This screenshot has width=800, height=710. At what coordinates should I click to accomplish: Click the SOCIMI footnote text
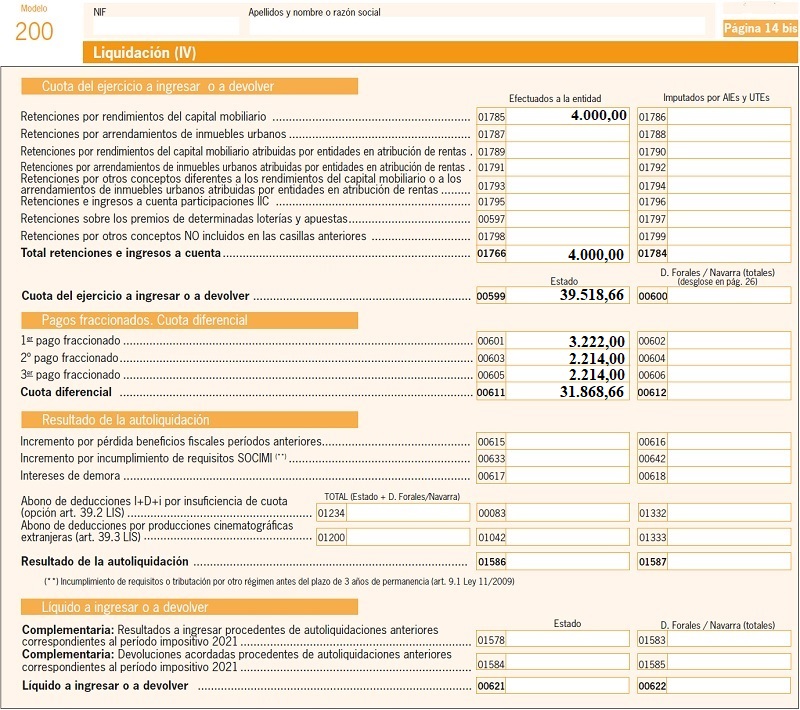coord(279,581)
